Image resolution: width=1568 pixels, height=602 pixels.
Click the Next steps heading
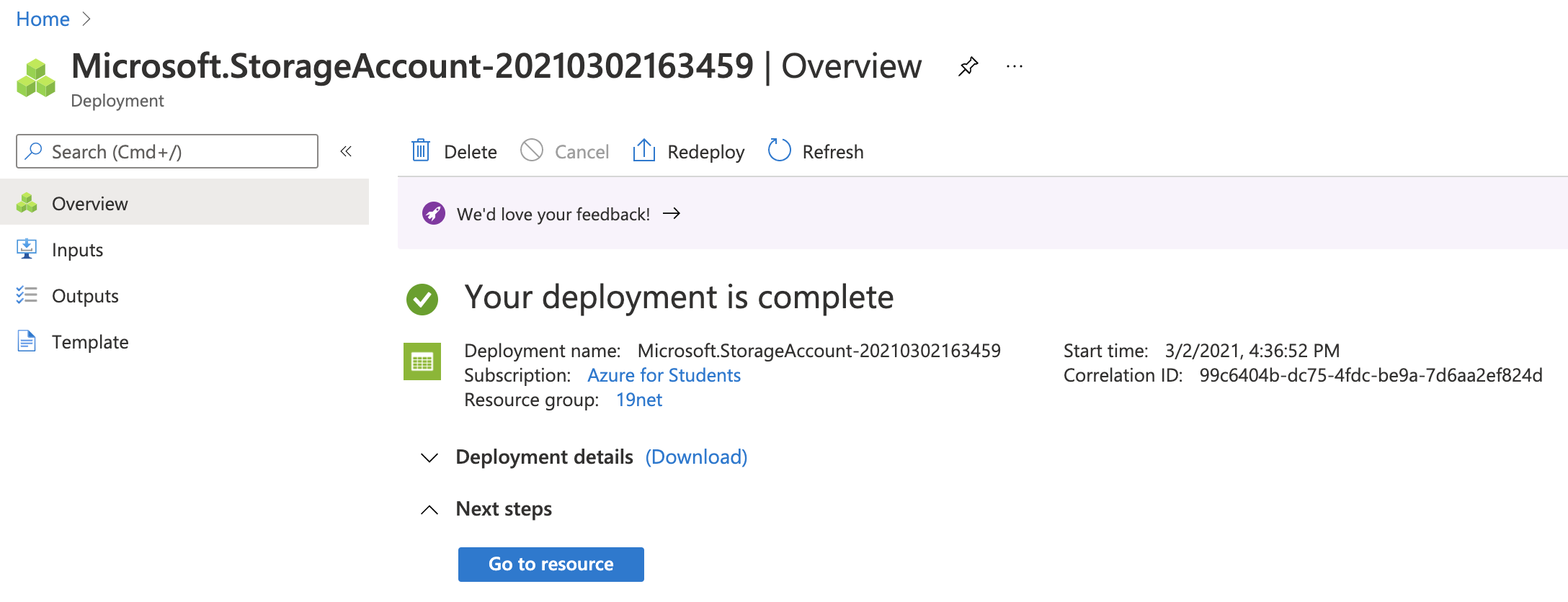(x=504, y=508)
